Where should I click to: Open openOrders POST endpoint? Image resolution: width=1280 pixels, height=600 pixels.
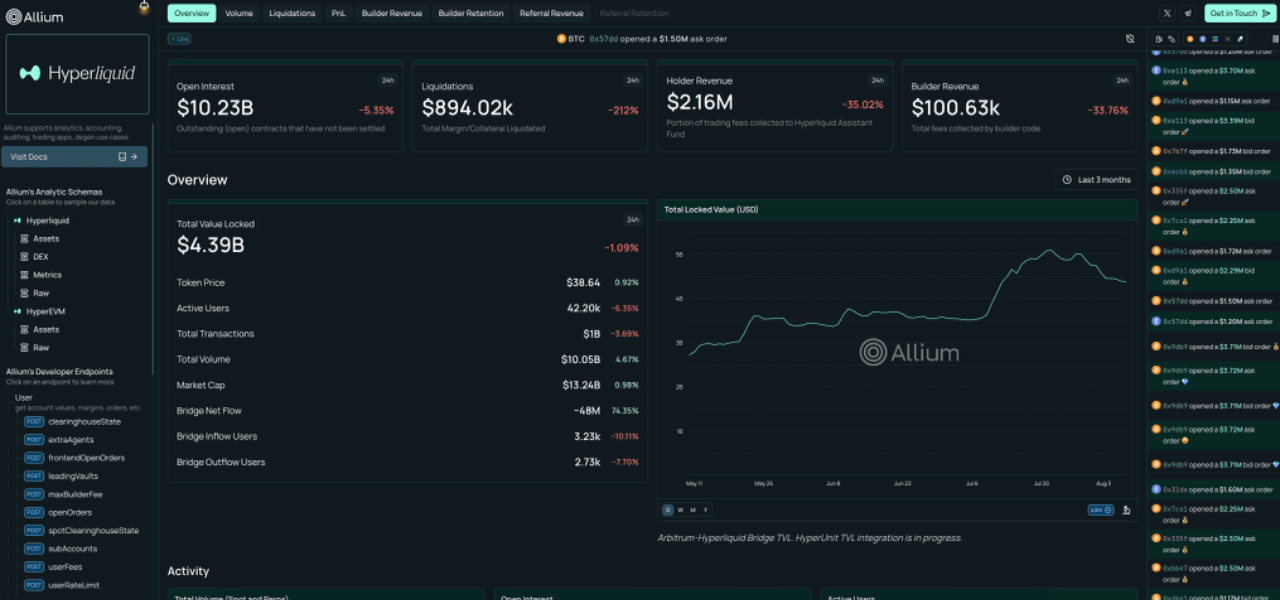click(x=70, y=512)
